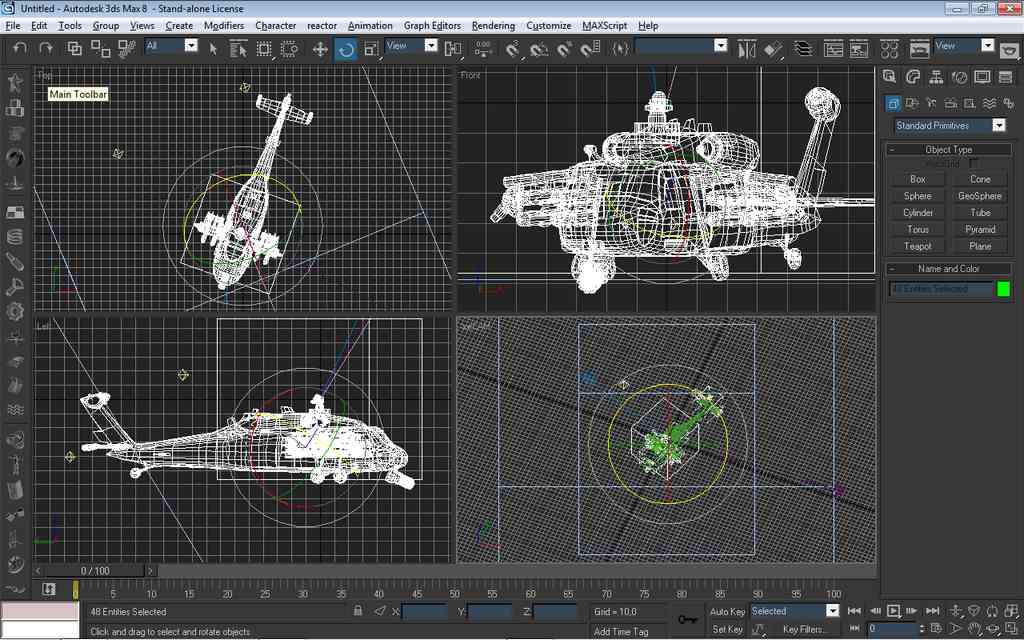Viewport: 1024px width, 640px height.
Task: Select the Select and Move tool
Action: pos(320,49)
